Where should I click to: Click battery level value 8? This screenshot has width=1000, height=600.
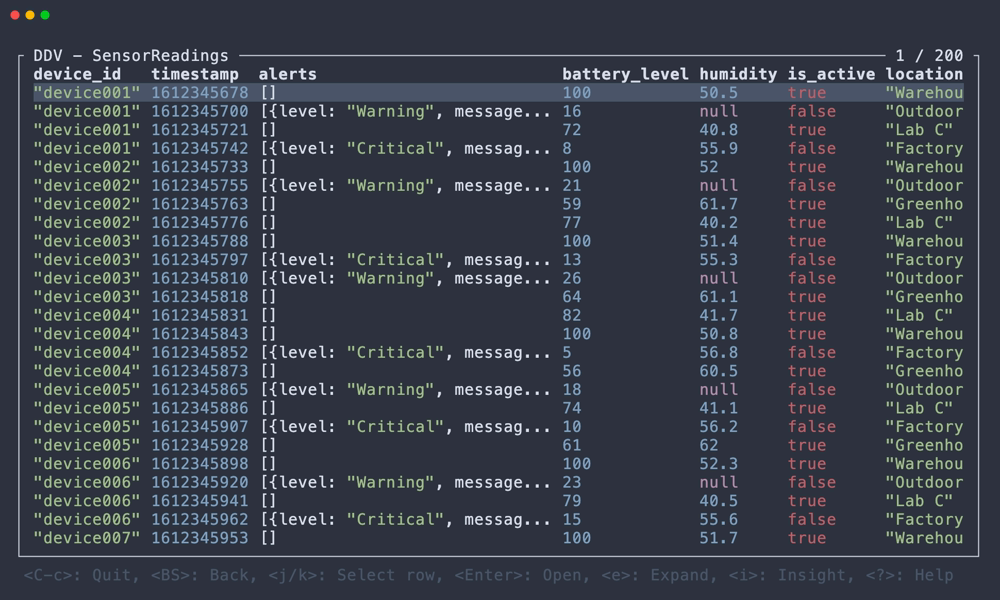(x=567, y=148)
